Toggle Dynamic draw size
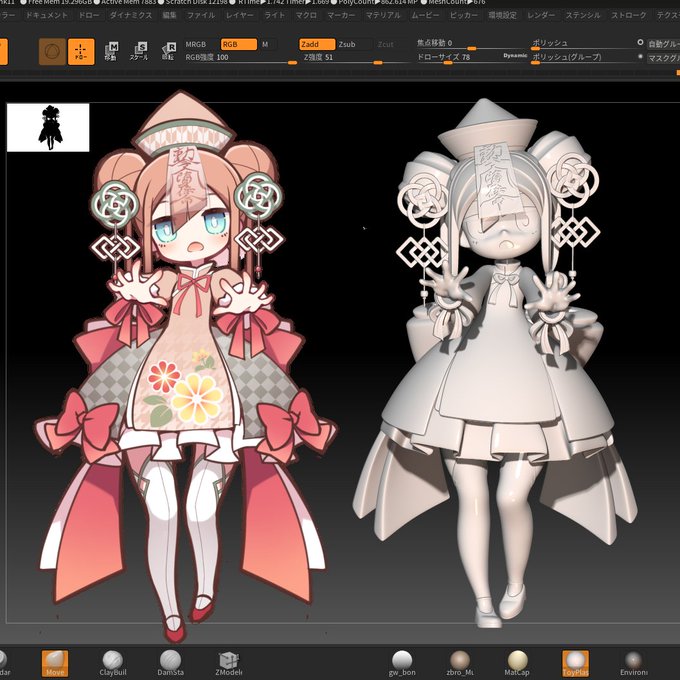 [x=515, y=56]
